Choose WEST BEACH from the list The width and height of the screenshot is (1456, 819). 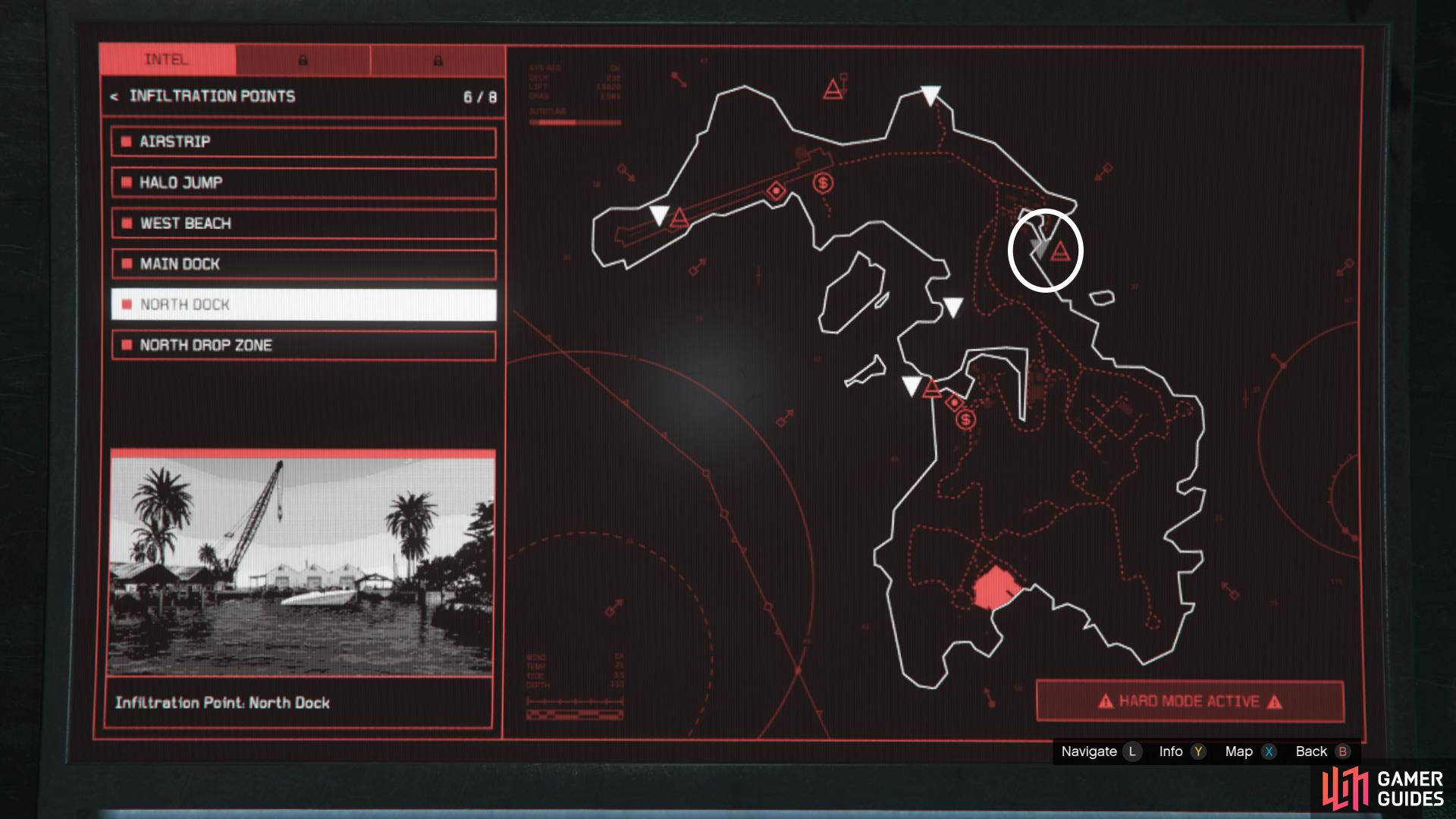[303, 224]
